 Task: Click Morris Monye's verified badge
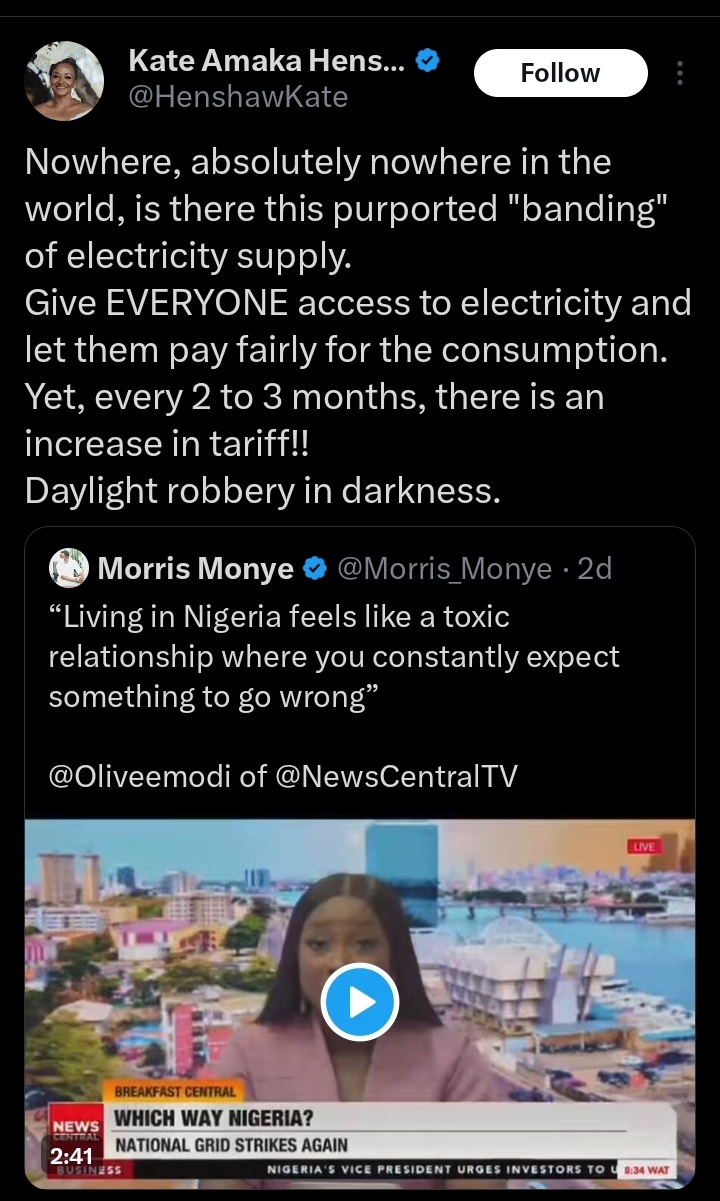(x=314, y=569)
